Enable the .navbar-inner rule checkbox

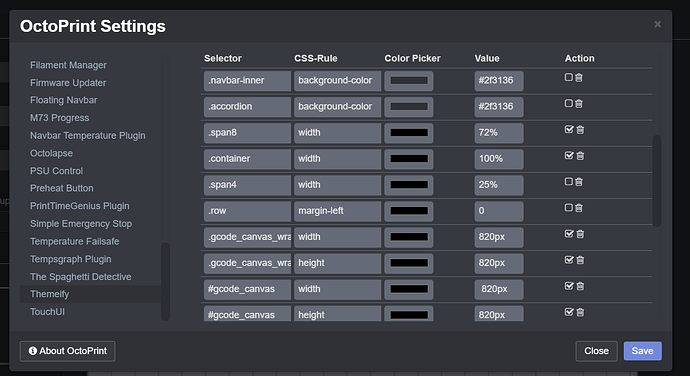click(x=569, y=77)
